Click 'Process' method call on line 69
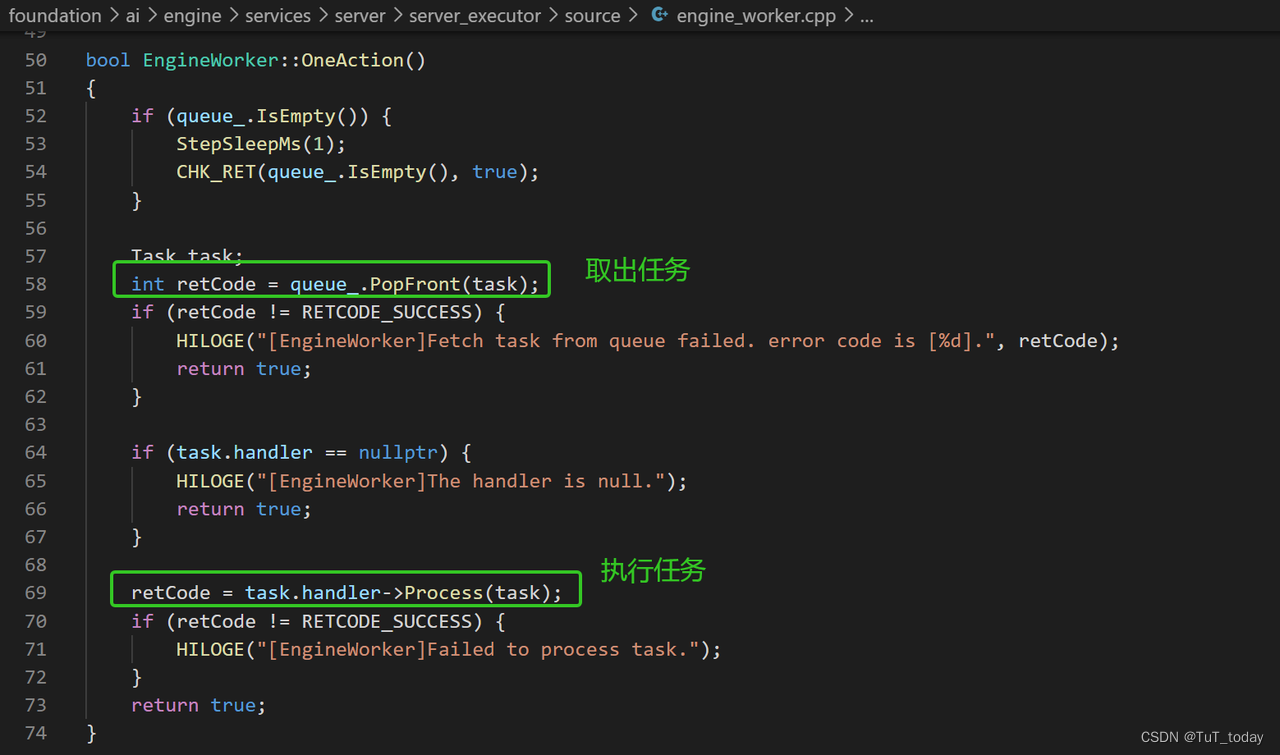1280x755 pixels. coord(443,593)
